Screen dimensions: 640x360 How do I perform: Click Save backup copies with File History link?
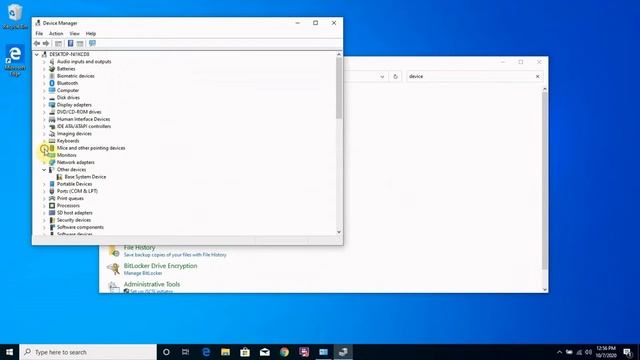175,255
